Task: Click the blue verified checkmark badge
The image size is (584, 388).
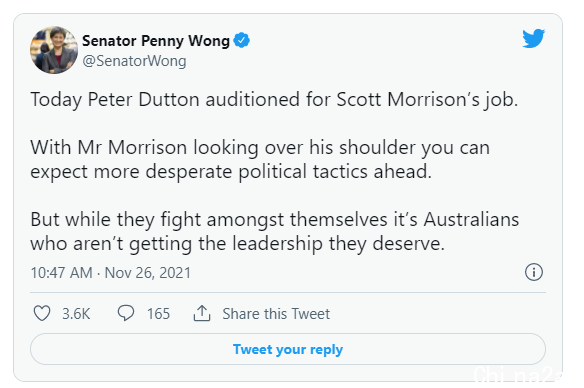Action: tap(241, 40)
